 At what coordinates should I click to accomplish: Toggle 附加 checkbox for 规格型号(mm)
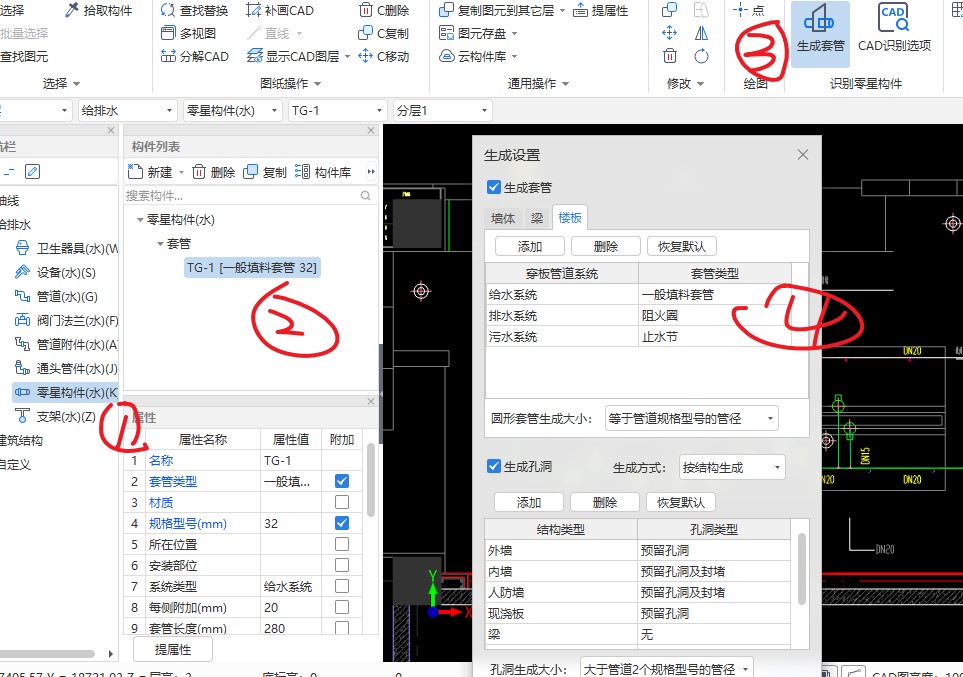click(341, 523)
